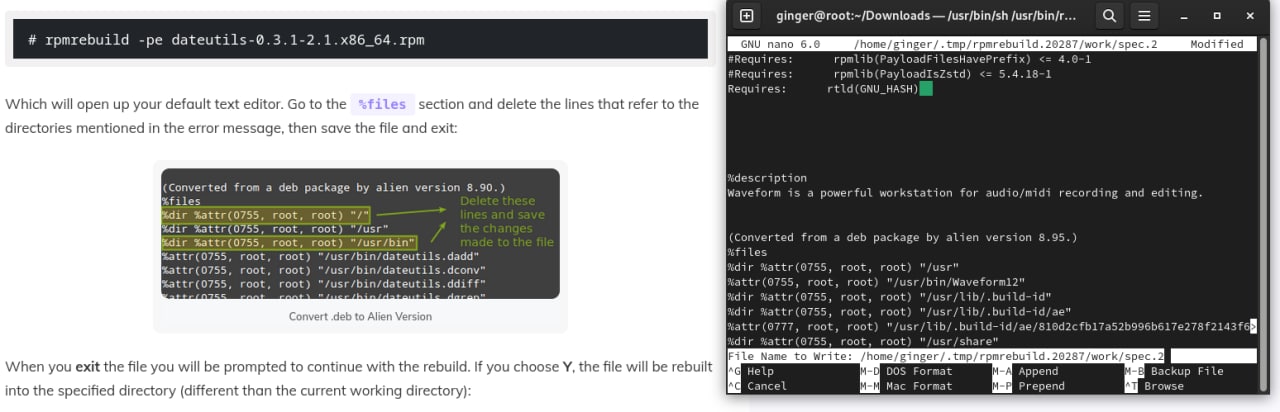Image resolution: width=1280 pixels, height=412 pixels.
Task: Click the File Name to Write field
Action: coord(1210,356)
